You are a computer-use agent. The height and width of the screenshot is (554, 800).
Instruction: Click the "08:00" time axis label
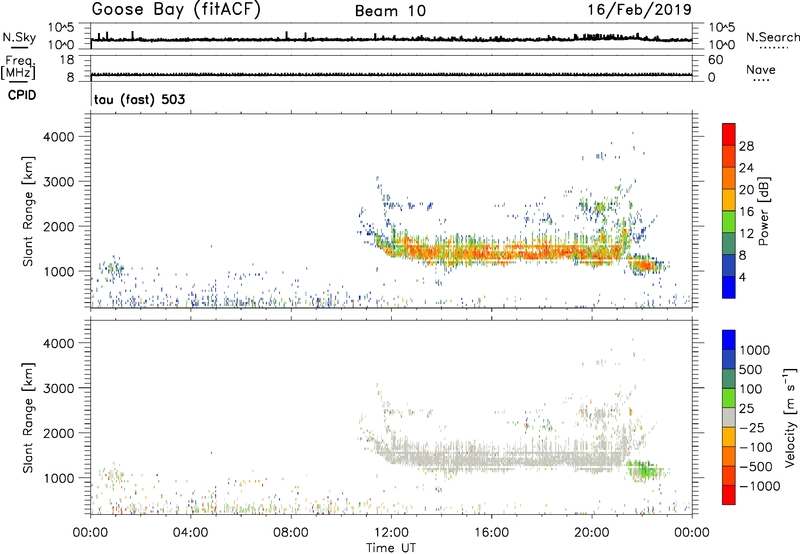(291, 533)
